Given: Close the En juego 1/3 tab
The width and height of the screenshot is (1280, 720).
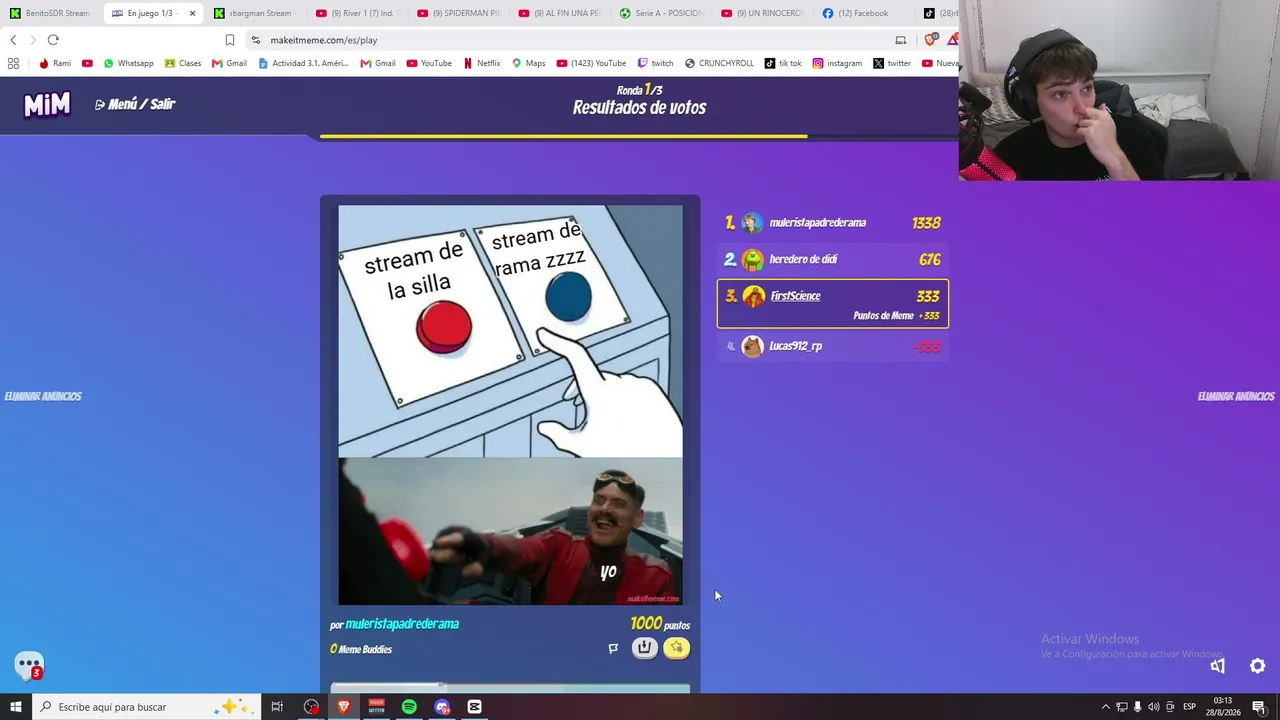Looking at the screenshot, I should pos(192,13).
